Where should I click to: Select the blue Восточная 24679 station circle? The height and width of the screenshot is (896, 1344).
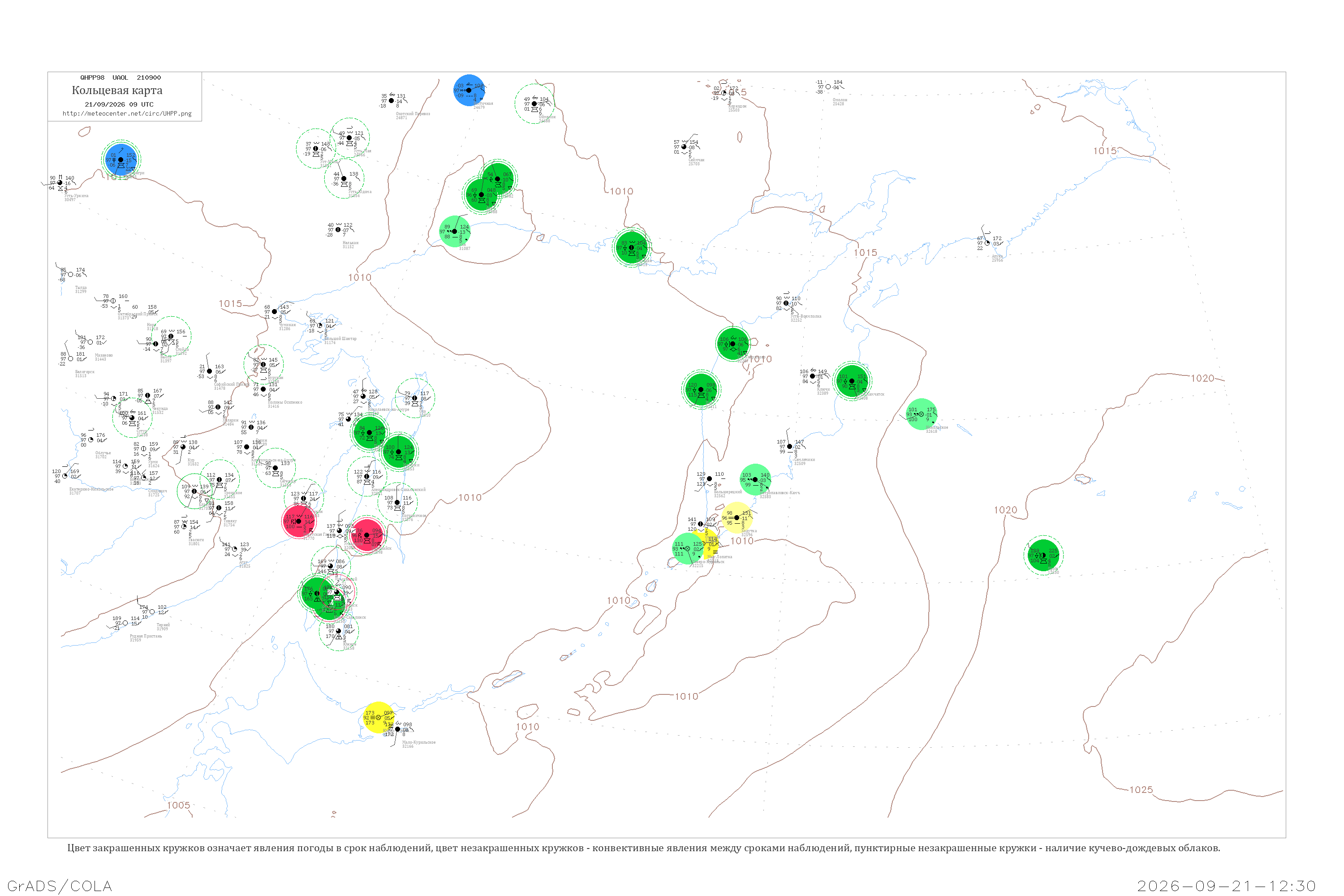(x=470, y=90)
